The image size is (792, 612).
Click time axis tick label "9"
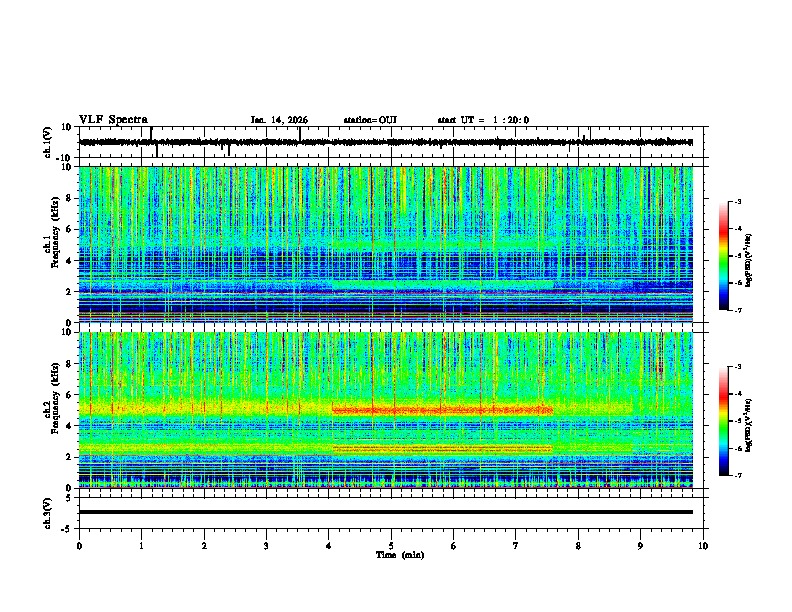tap(640, 546)
